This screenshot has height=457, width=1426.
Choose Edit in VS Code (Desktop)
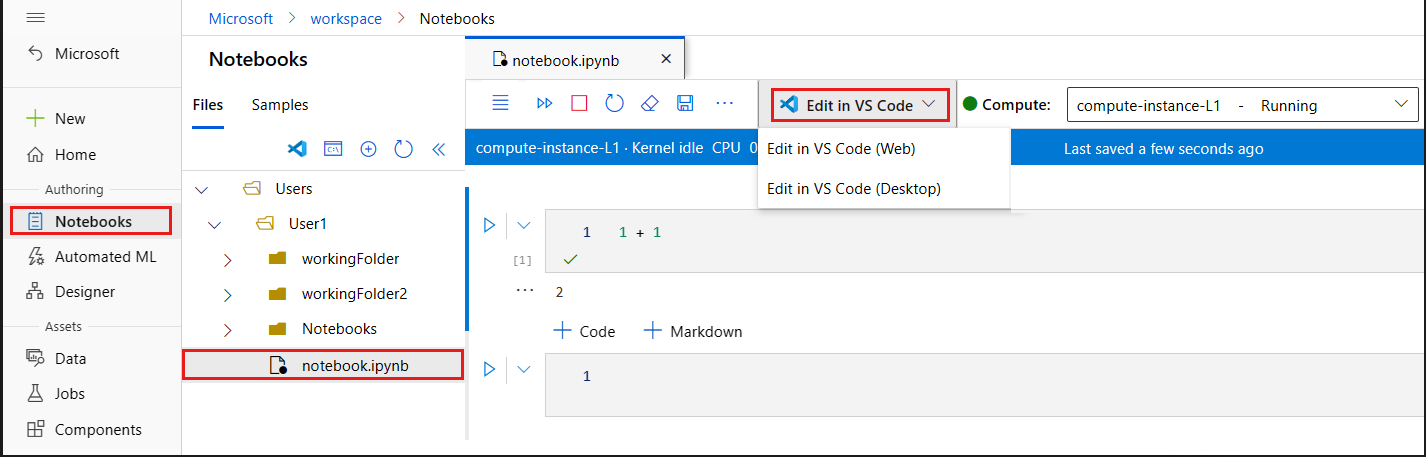tap(853, 188)
